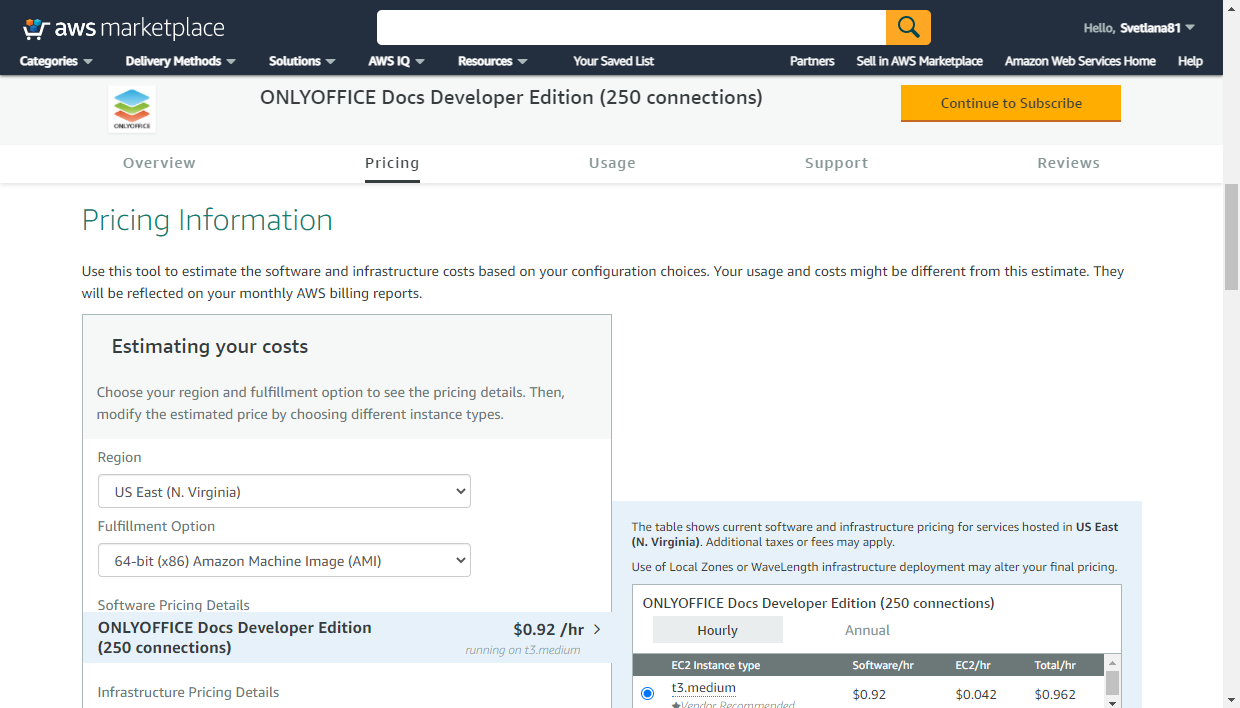Click Sell in AWS Marketplace link
This screenshot has height=708, width=1240.
(919, 61)
